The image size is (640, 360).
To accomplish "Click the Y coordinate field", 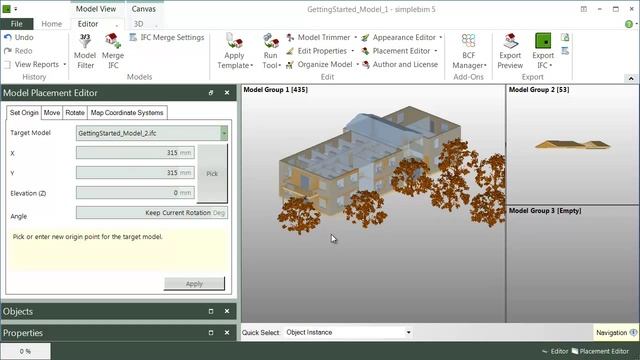I will click(x=135, y=173).
